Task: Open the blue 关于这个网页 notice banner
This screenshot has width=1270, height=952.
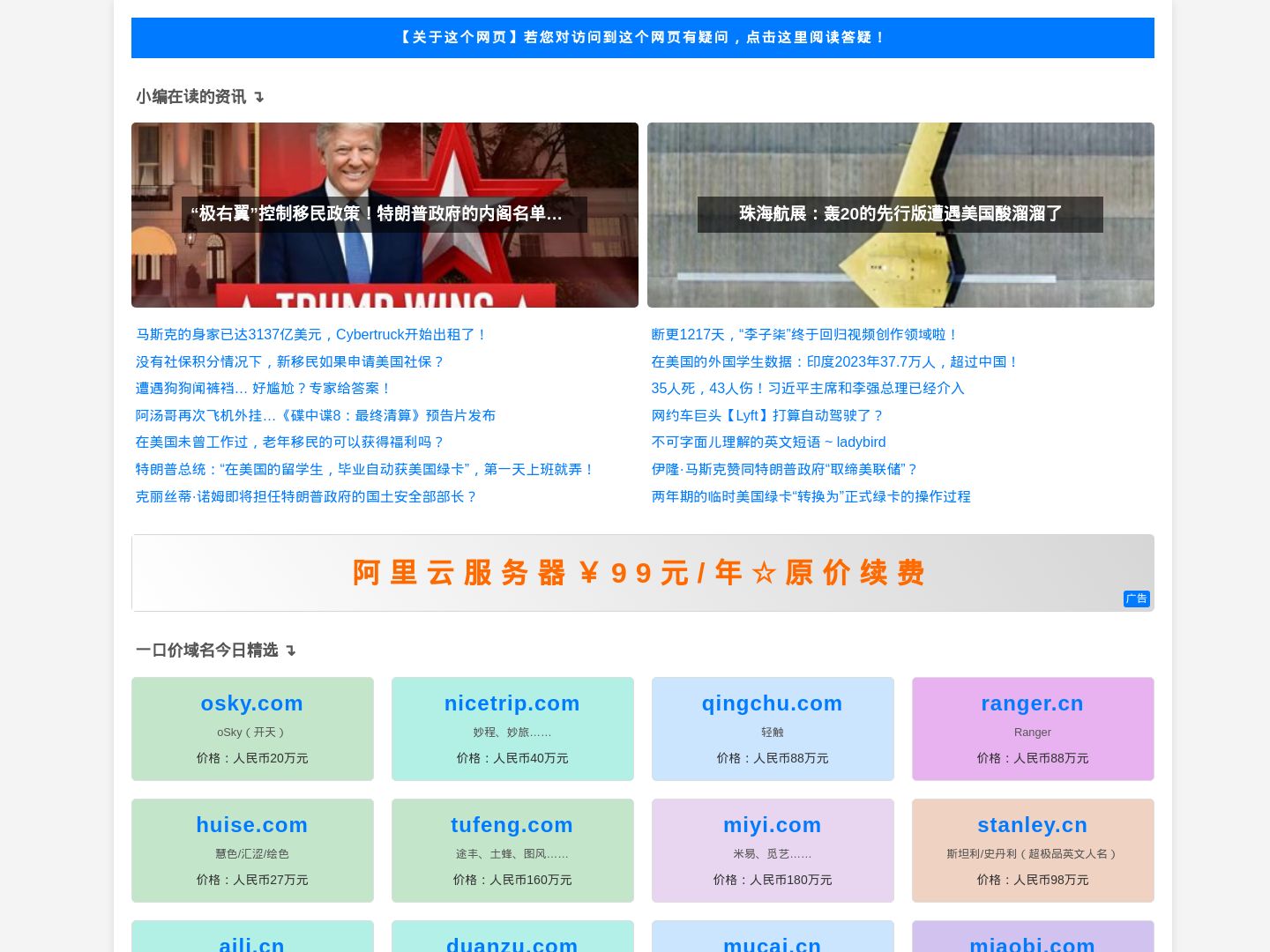Action: click(x=642, y=38)
